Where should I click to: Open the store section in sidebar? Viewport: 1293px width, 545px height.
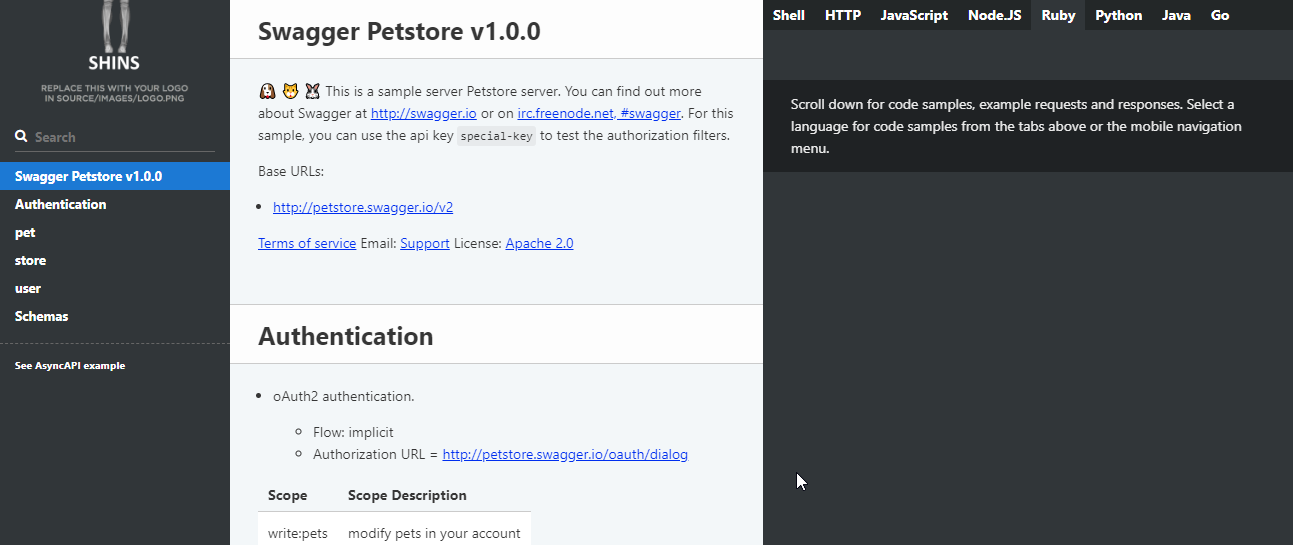[115, 260]
